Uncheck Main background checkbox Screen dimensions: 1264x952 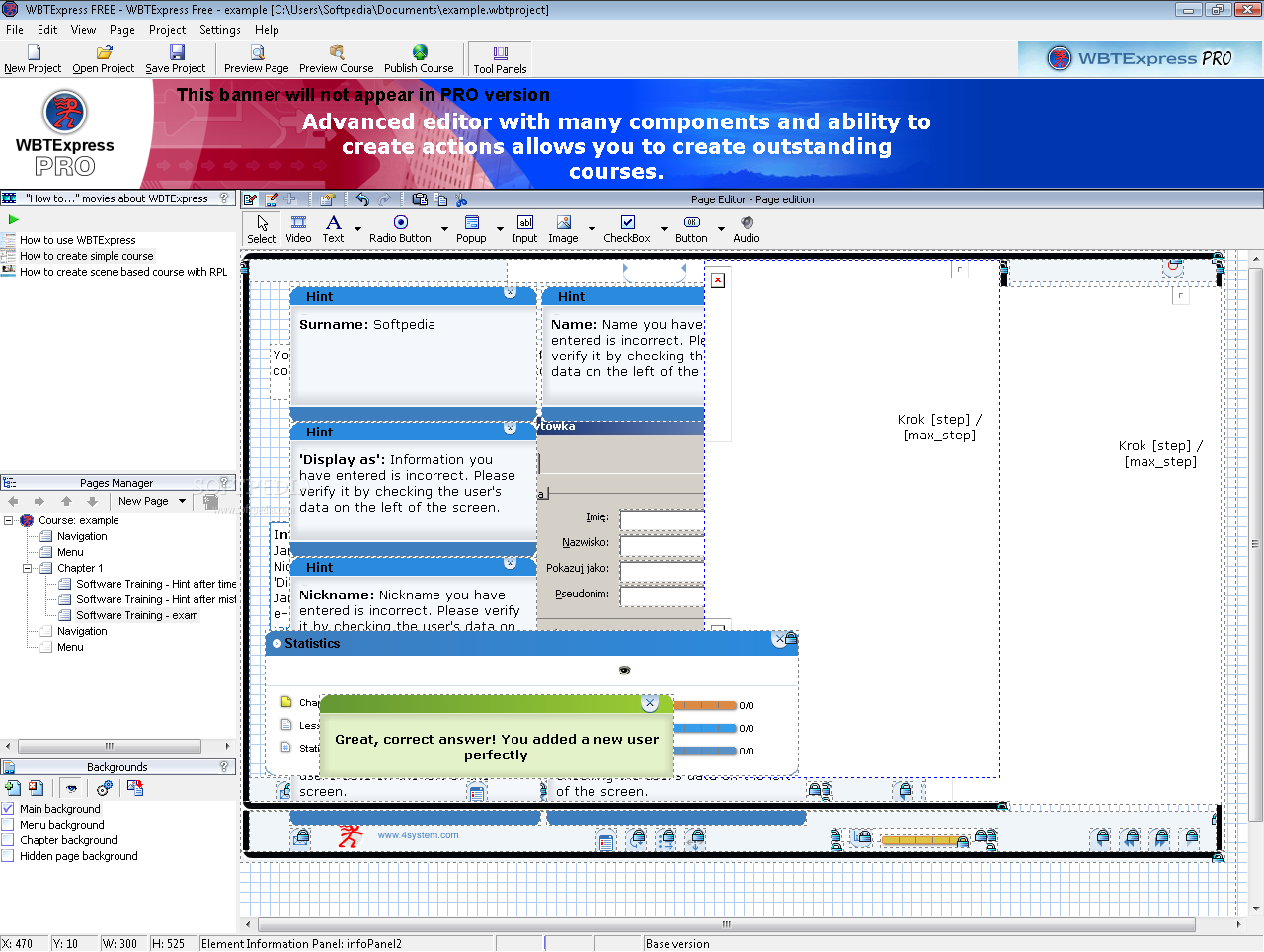point(8,809)
